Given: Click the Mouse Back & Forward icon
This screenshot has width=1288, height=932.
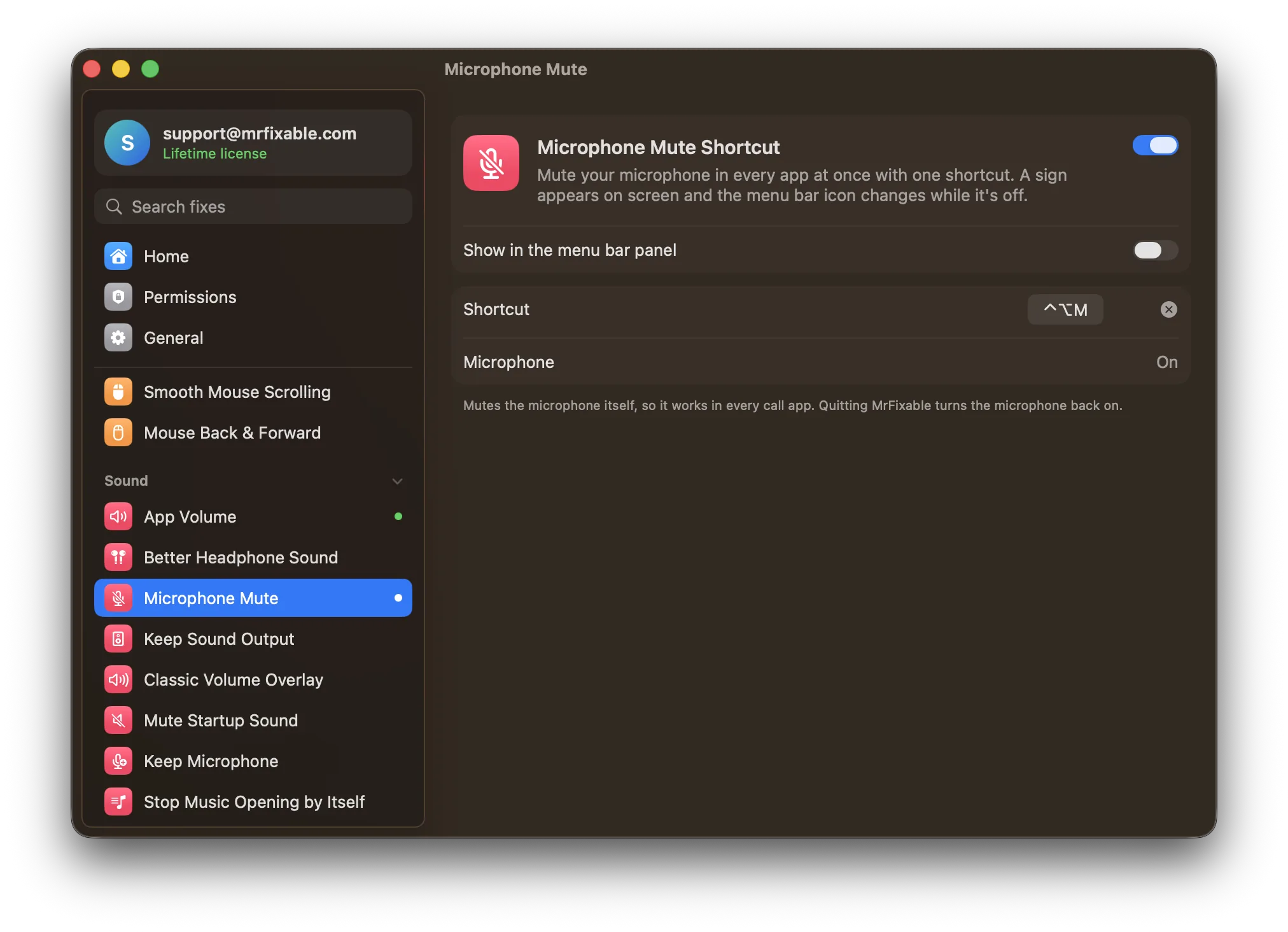Looking at the screenshot, I should tap(118, 433).
